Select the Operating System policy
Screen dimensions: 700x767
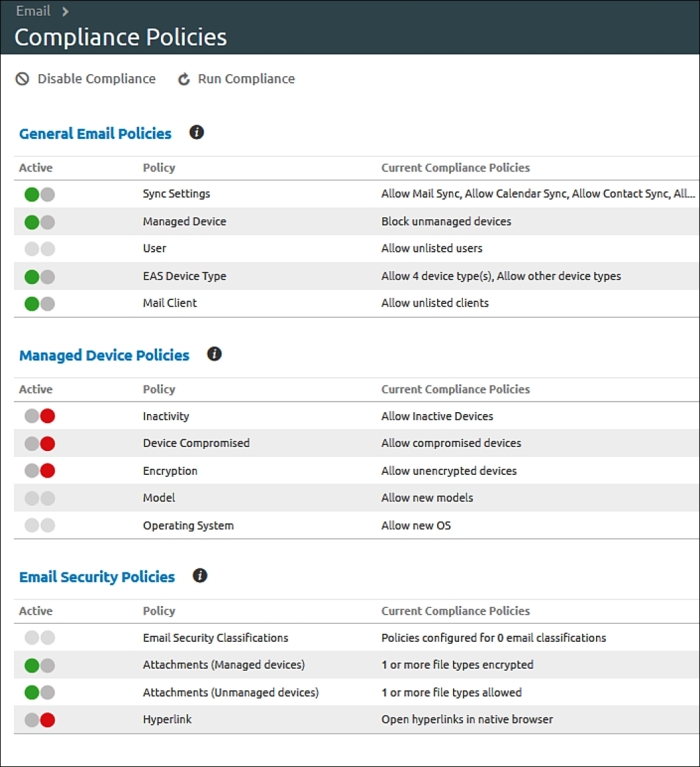pos(188,525)
